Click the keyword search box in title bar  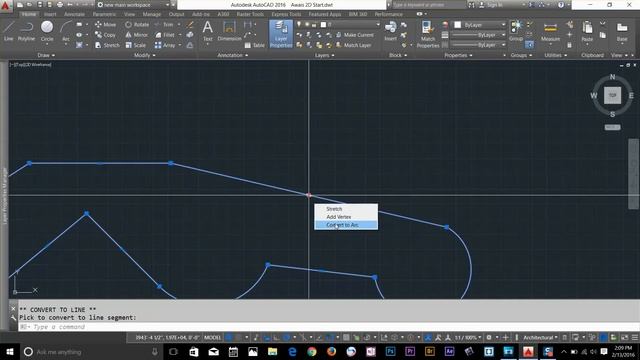pyautogui.click(x=429, y=5)
